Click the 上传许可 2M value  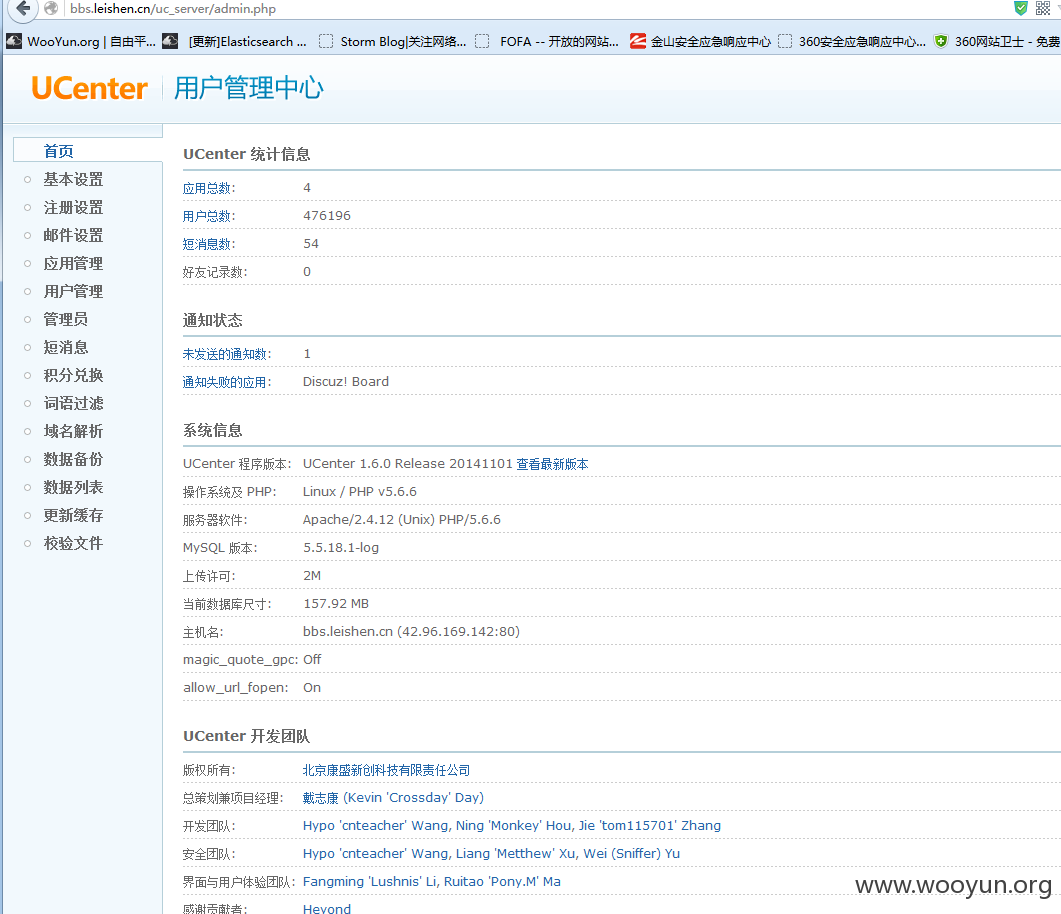pos(312,576)
